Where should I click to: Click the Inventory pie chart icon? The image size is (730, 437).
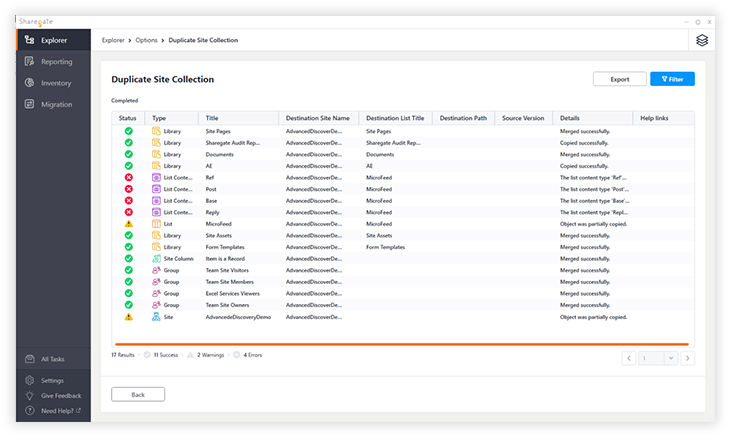tap(29, 83)
